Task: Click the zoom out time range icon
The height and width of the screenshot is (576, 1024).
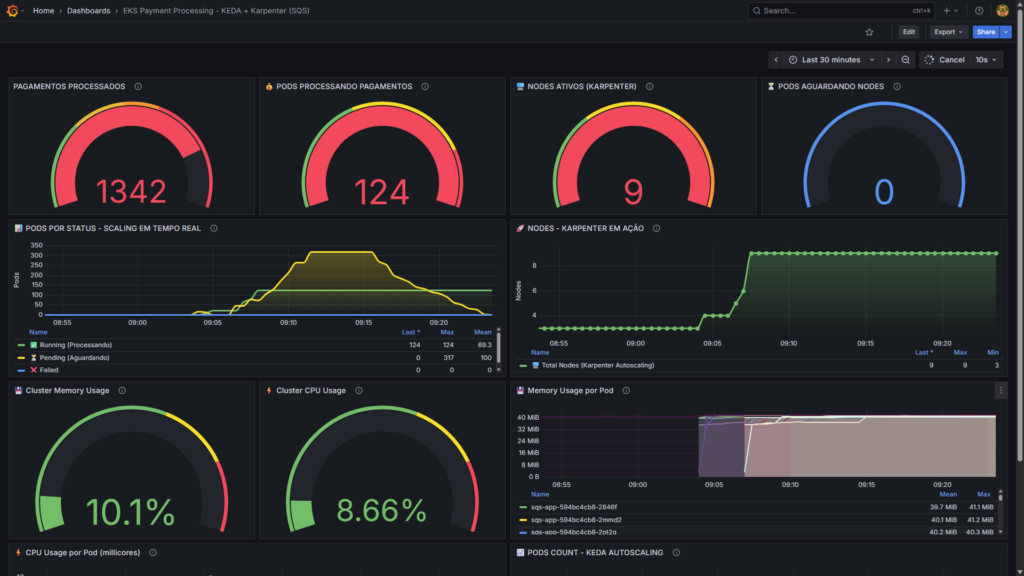Action: (x=905, y=60)
